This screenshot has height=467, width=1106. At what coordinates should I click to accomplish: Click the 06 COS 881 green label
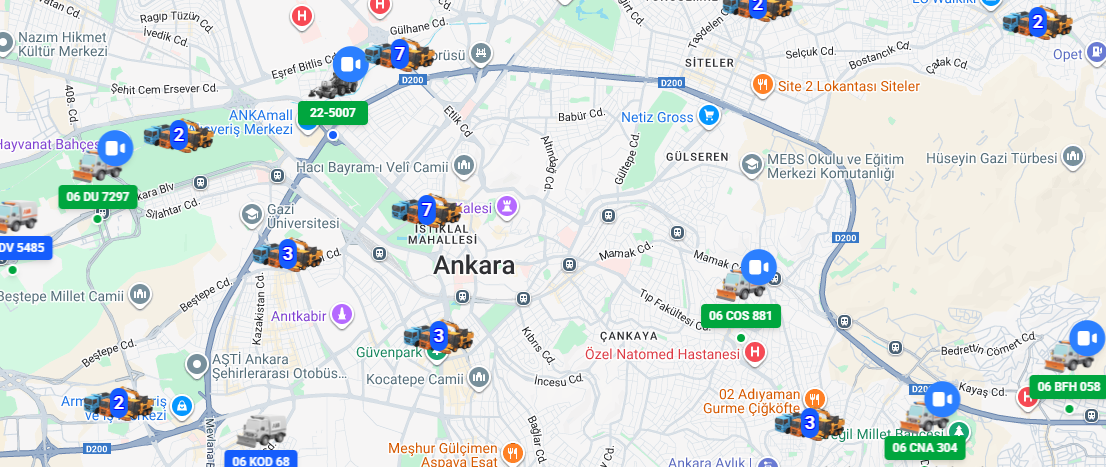(x=741, y=315)
